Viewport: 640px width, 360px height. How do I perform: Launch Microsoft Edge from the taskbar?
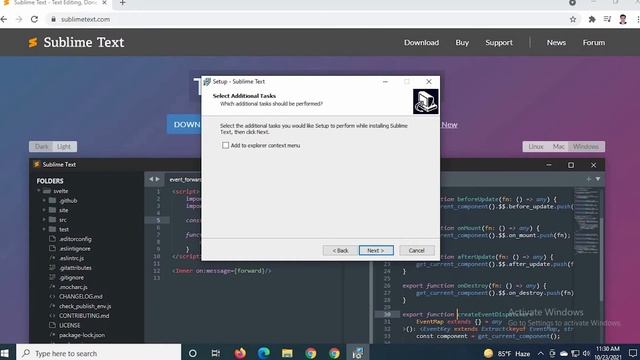(x=263, y=353)
